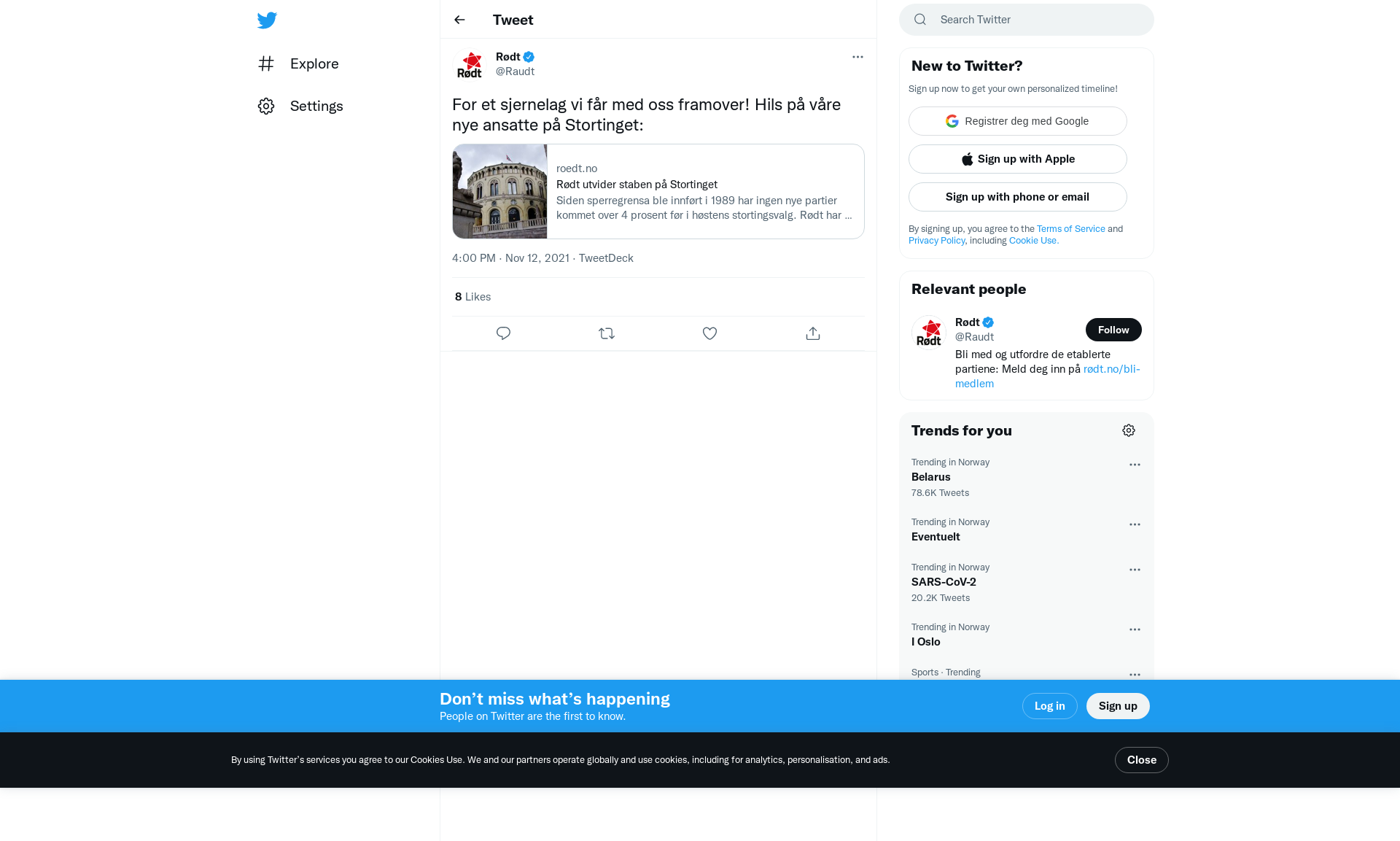Open the Privacy Policy link
The image size is (1400, 841).
point(936,241)
